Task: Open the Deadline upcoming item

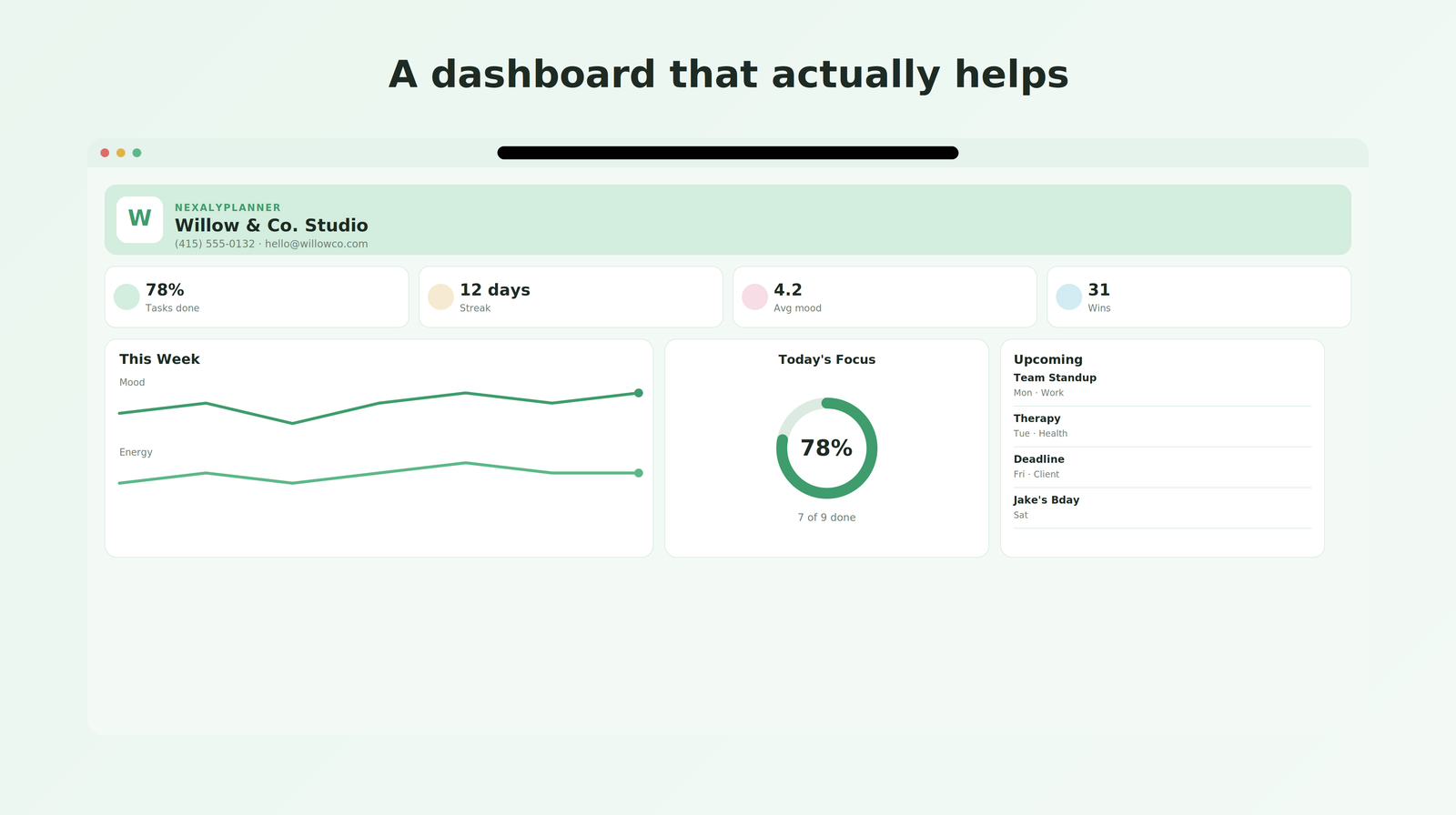Action: point(1162,468)
